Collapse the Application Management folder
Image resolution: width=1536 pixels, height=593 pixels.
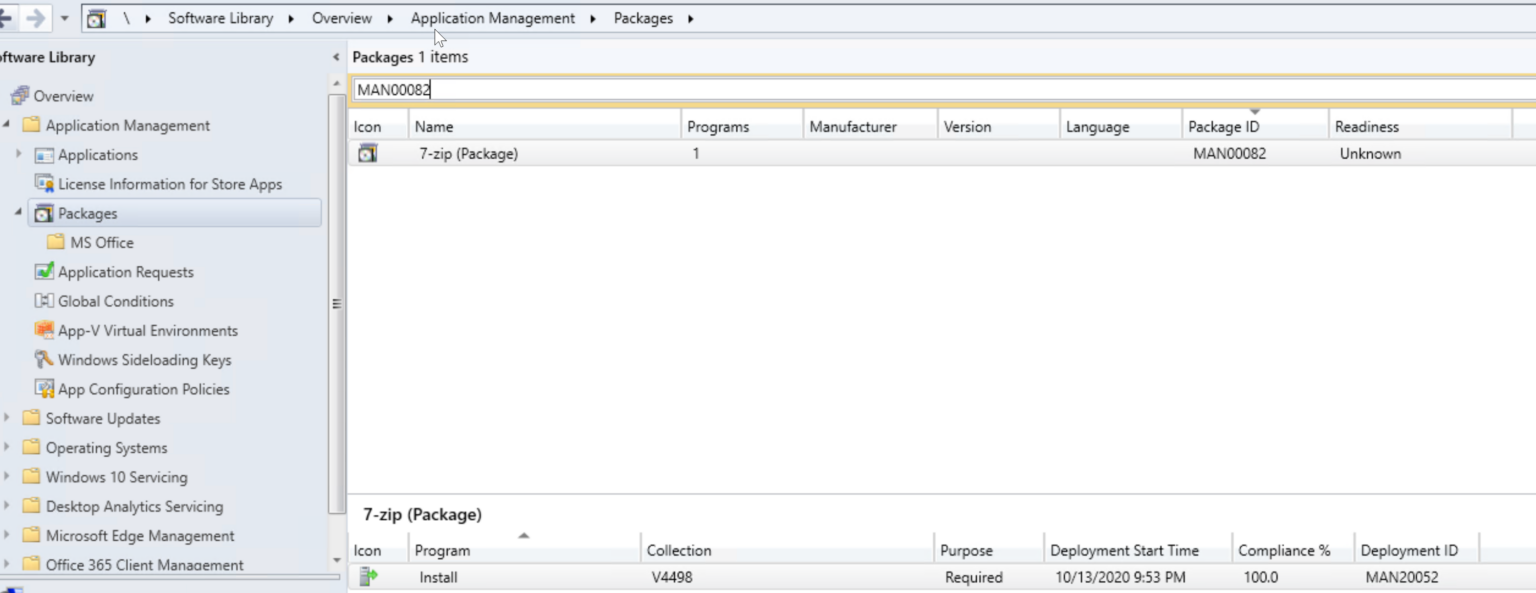point(6,125)
